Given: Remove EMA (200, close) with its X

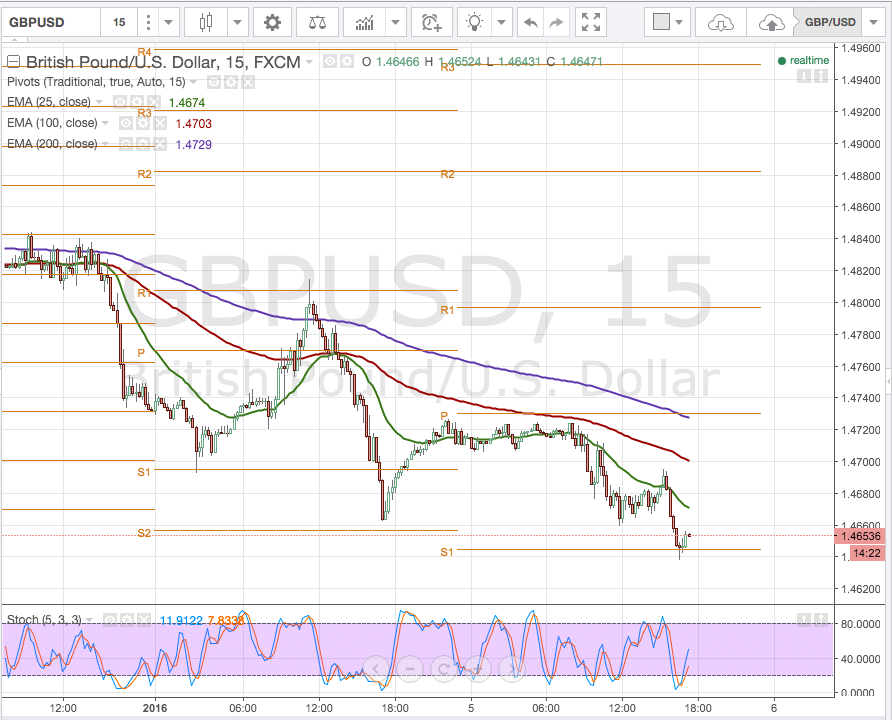Looking at the screenshot, I should coord(160,144).
